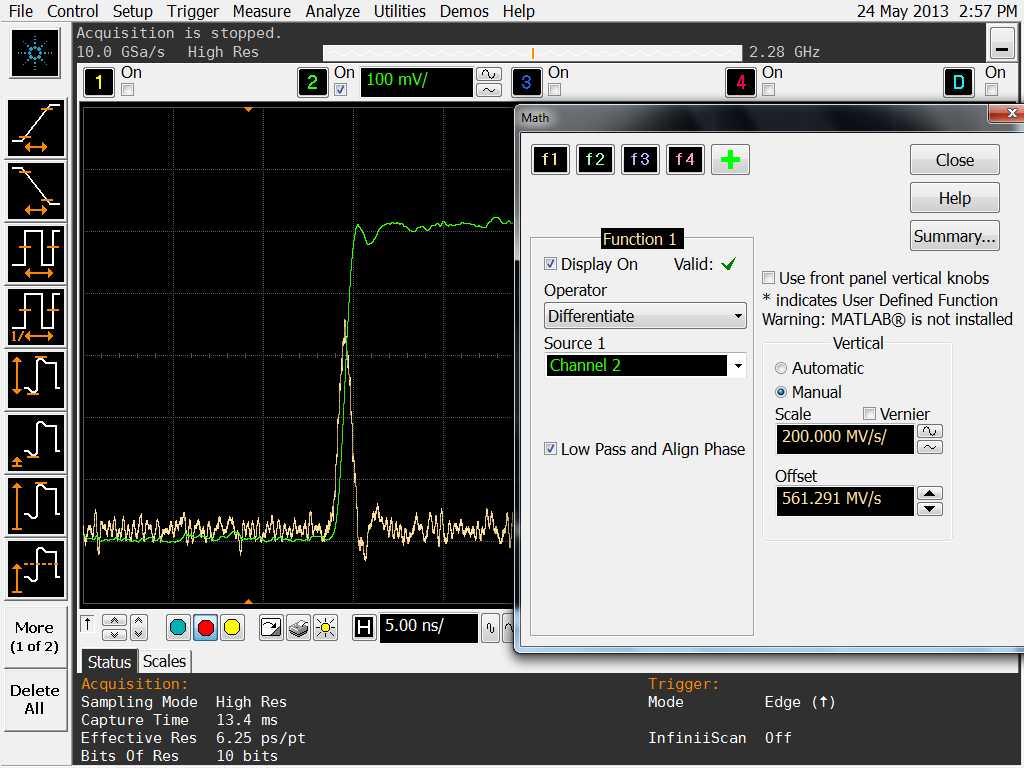The width and height of the screenshot is (1024, 768).
Task: Enable Use front panel vertical knobs
Action: (769, 278)
